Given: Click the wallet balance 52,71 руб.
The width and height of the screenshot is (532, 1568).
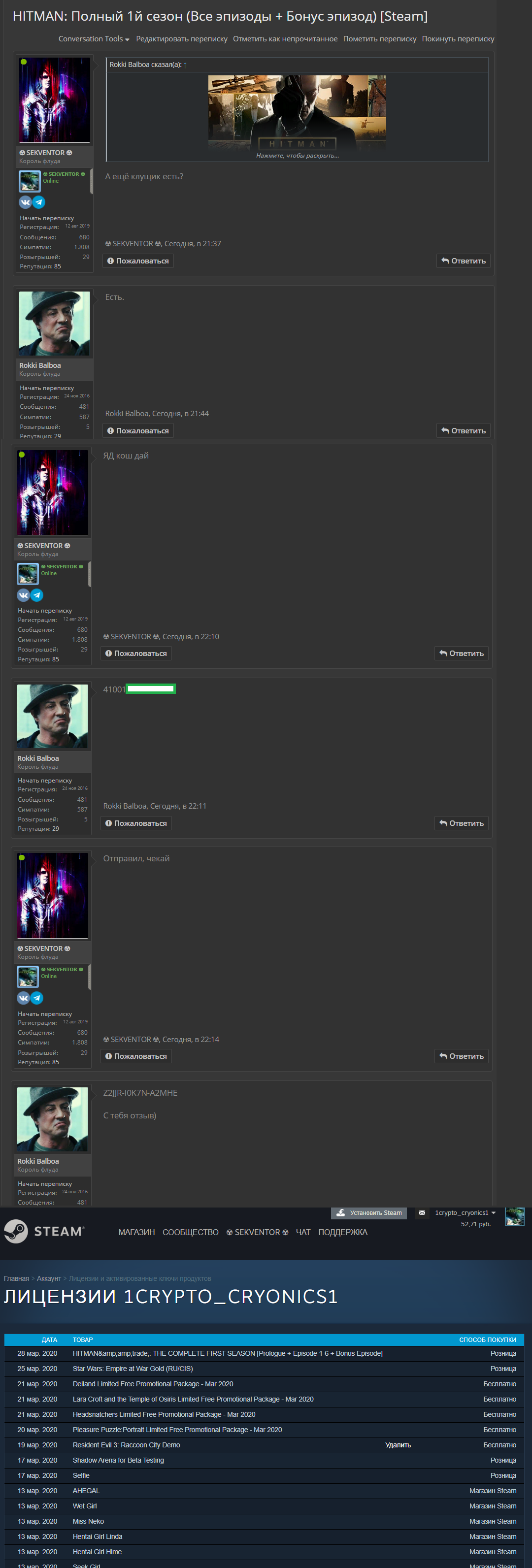Looking at the screenshot, I should pos(475,1224).
